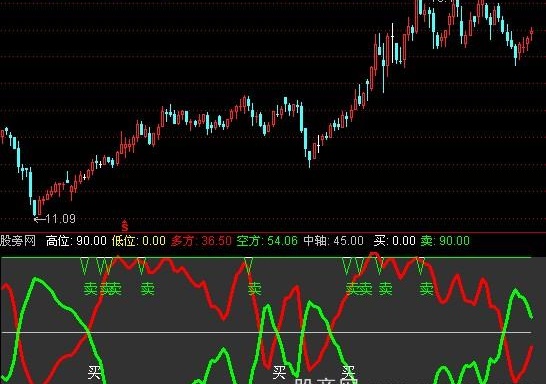Click the leftmost green triangle sell marker
The width and height of the screenshot is (546, 384).
(x=84, y=266)
